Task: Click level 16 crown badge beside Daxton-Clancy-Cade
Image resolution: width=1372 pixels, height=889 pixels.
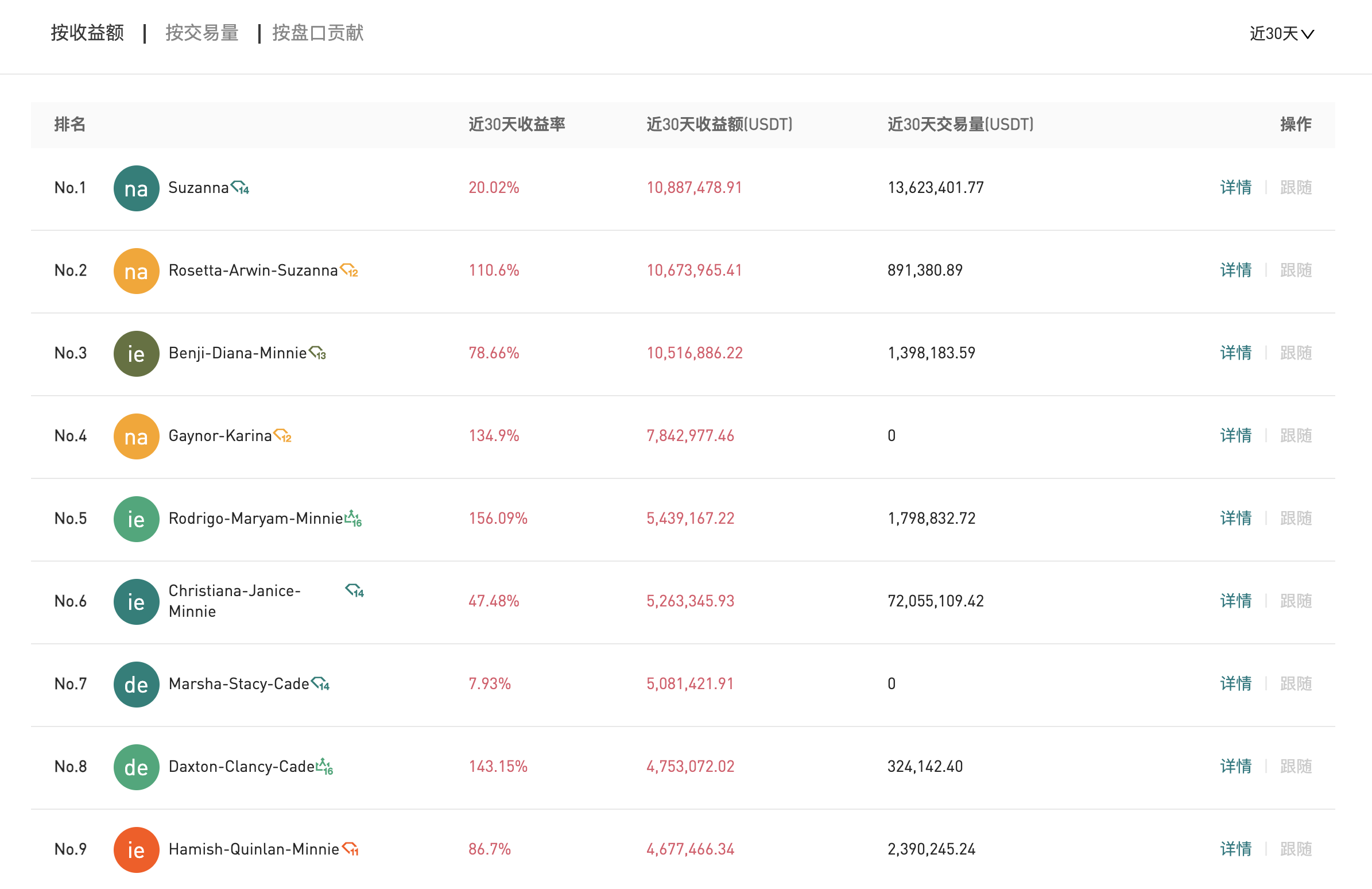Action: click(324, 766)
